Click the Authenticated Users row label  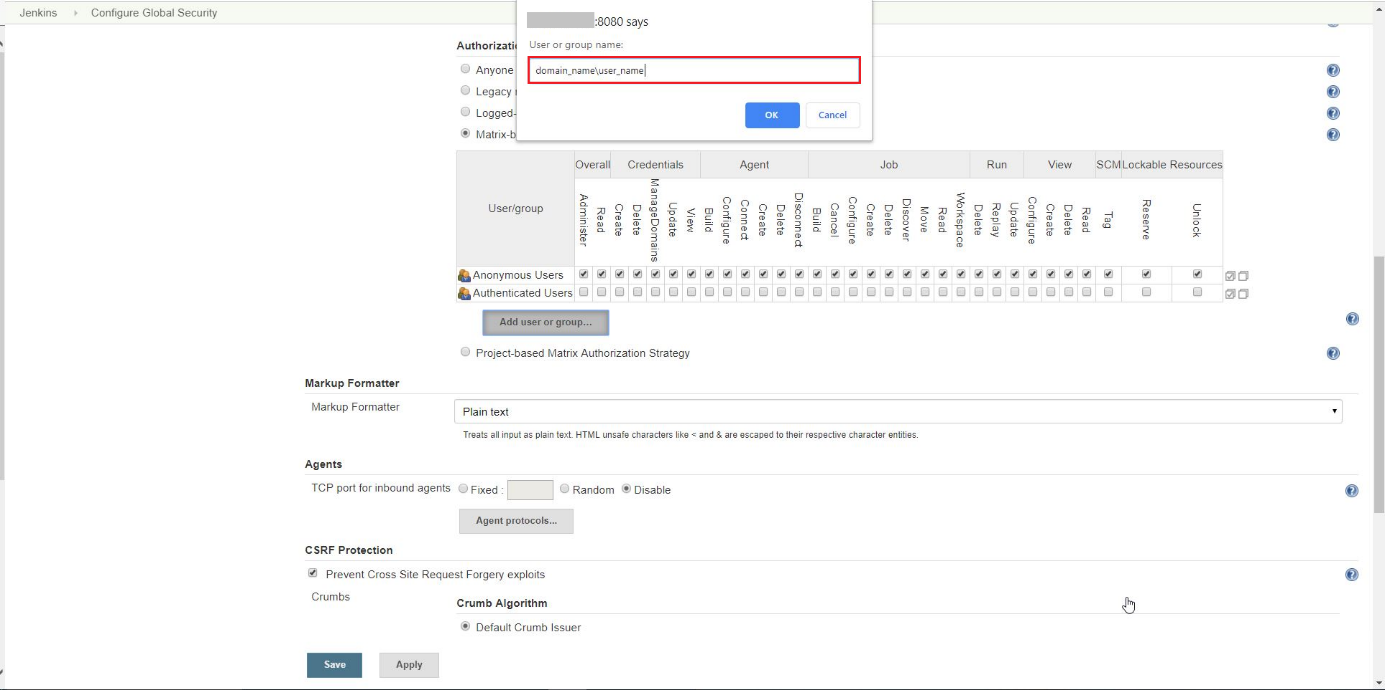point(523,293)
